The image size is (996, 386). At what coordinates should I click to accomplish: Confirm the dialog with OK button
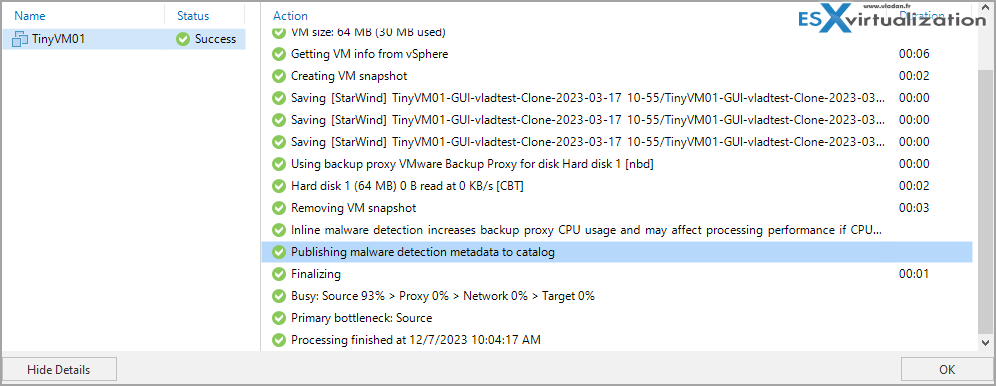(947, 369)
